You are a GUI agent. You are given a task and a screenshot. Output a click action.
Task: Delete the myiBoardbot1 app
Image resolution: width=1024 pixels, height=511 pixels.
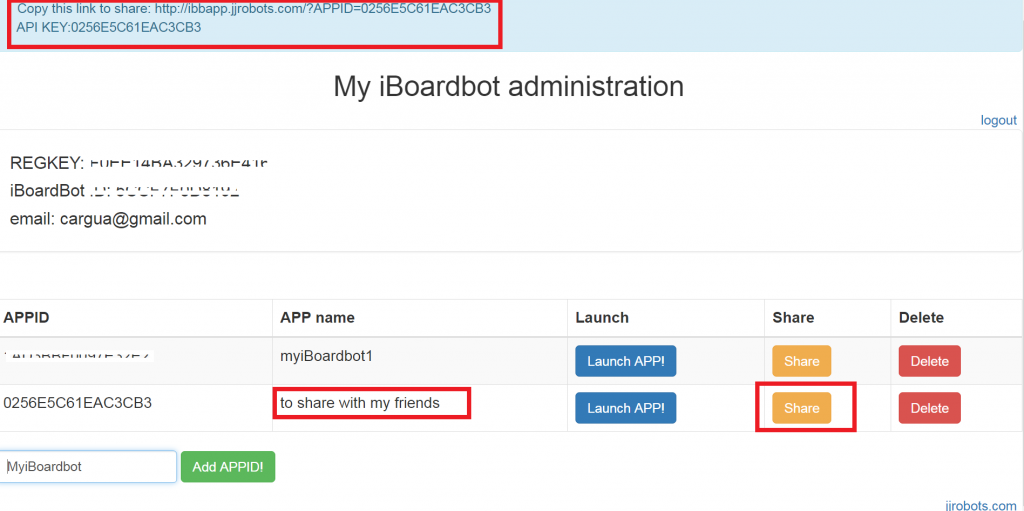point(929,361)
